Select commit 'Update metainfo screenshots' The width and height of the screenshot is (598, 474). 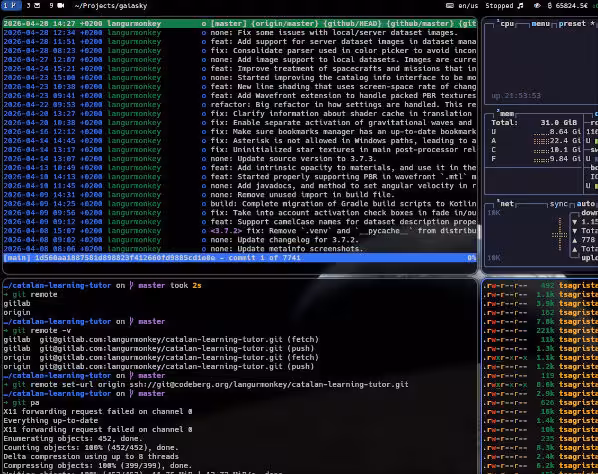pos(240,249)
